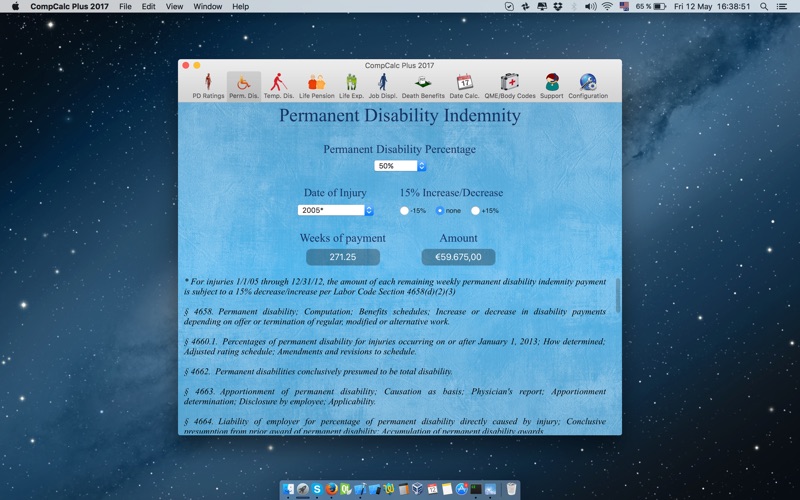The width and height of the screenshot is (800, 500).
Task: Open the Support section
Action: pyautogui.click(x=552, y=86)
